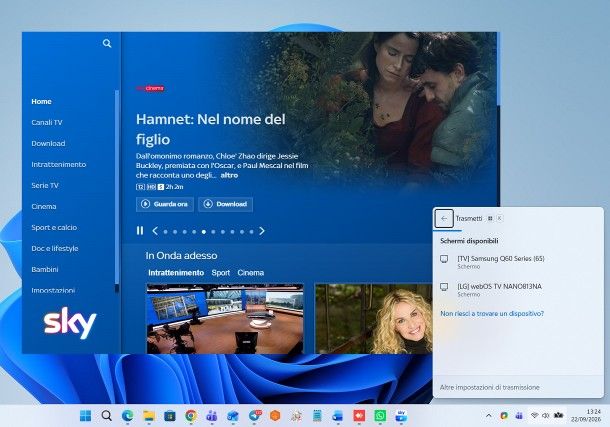The image size is (610, 427).
Task: Go to previous carousel slide
Action: tap(155, 231)
